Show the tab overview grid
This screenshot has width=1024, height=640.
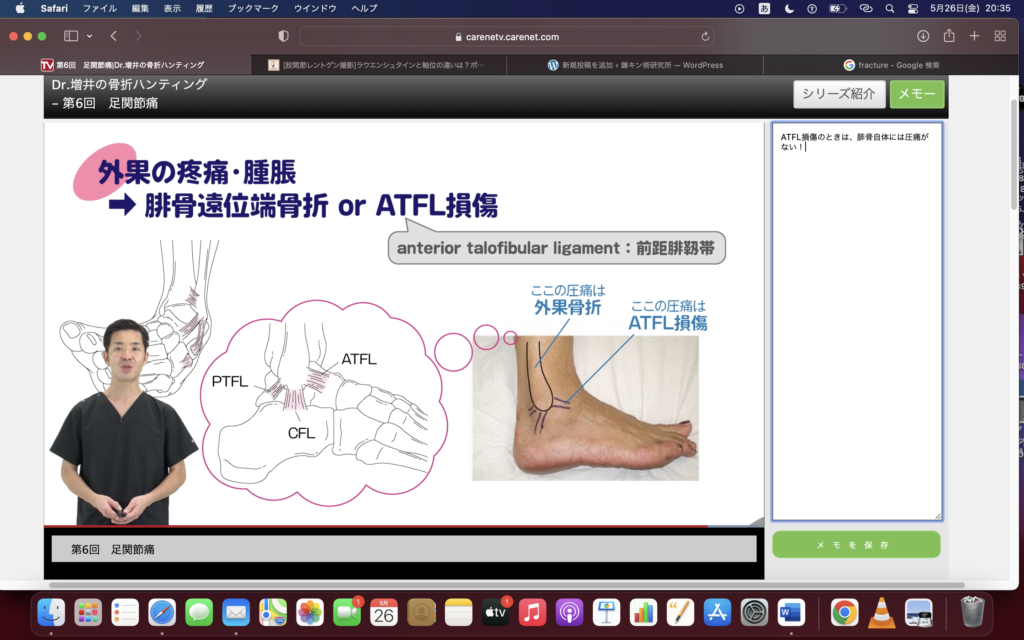1000,36
